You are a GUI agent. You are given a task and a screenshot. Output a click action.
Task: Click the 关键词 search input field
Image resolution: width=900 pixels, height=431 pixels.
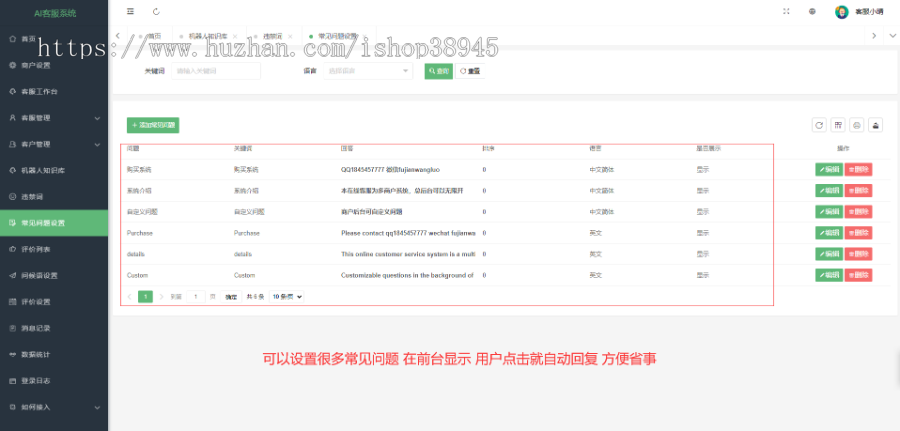(216, 71)
